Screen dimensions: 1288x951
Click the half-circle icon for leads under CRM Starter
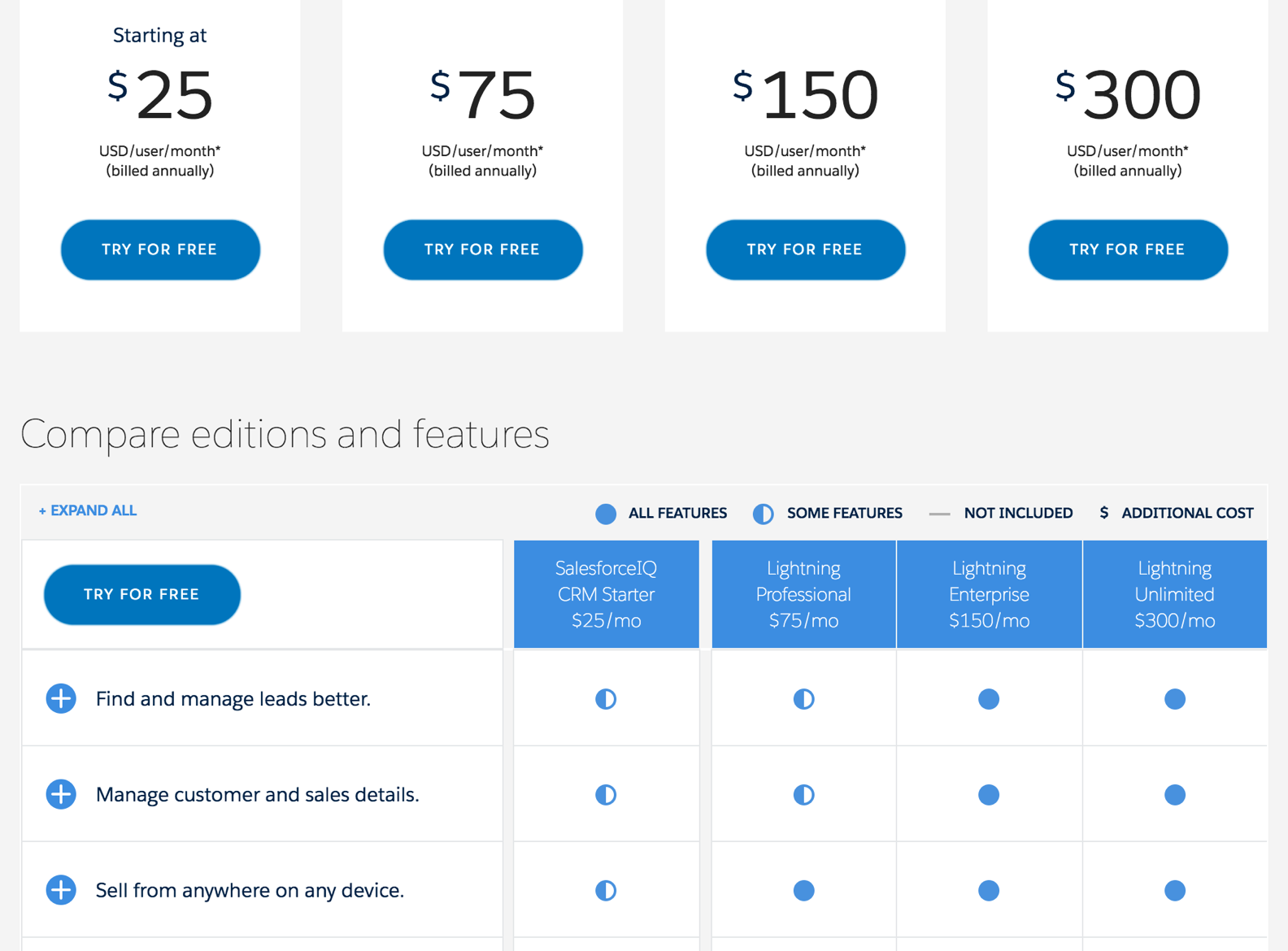tap(606, 699)
